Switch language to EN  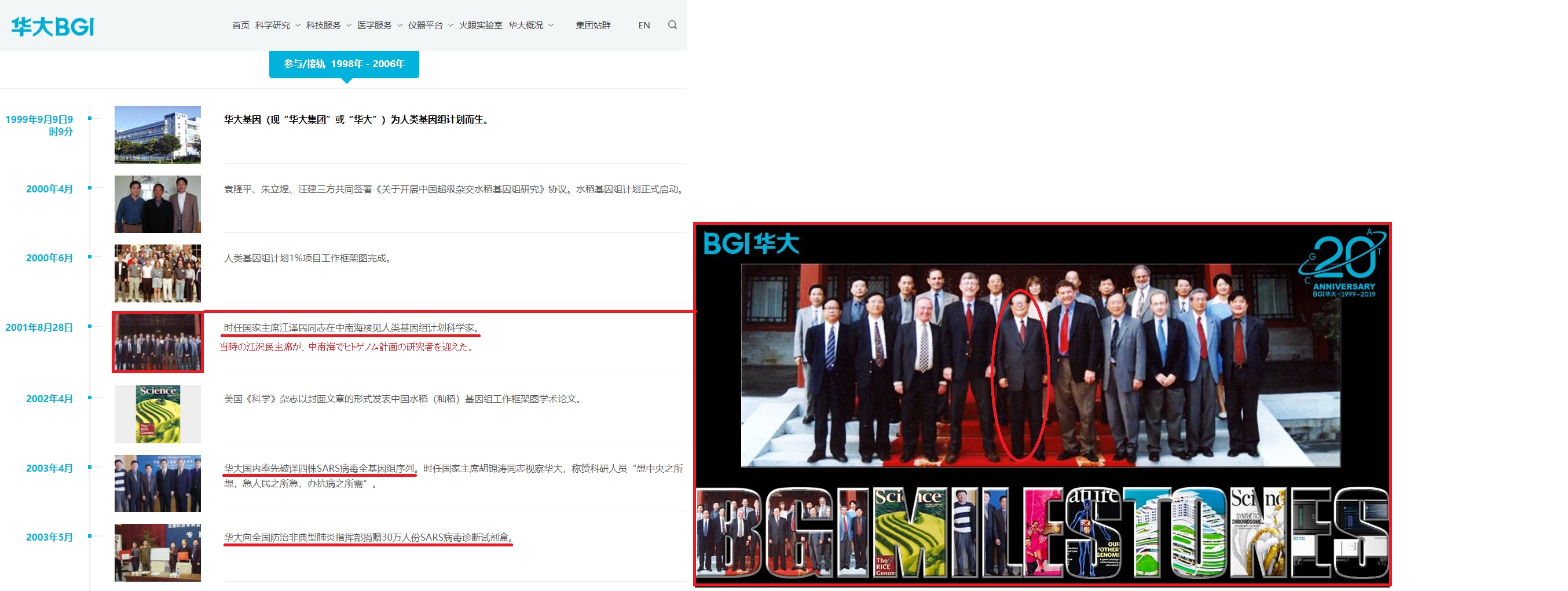(x=644, y=25)
